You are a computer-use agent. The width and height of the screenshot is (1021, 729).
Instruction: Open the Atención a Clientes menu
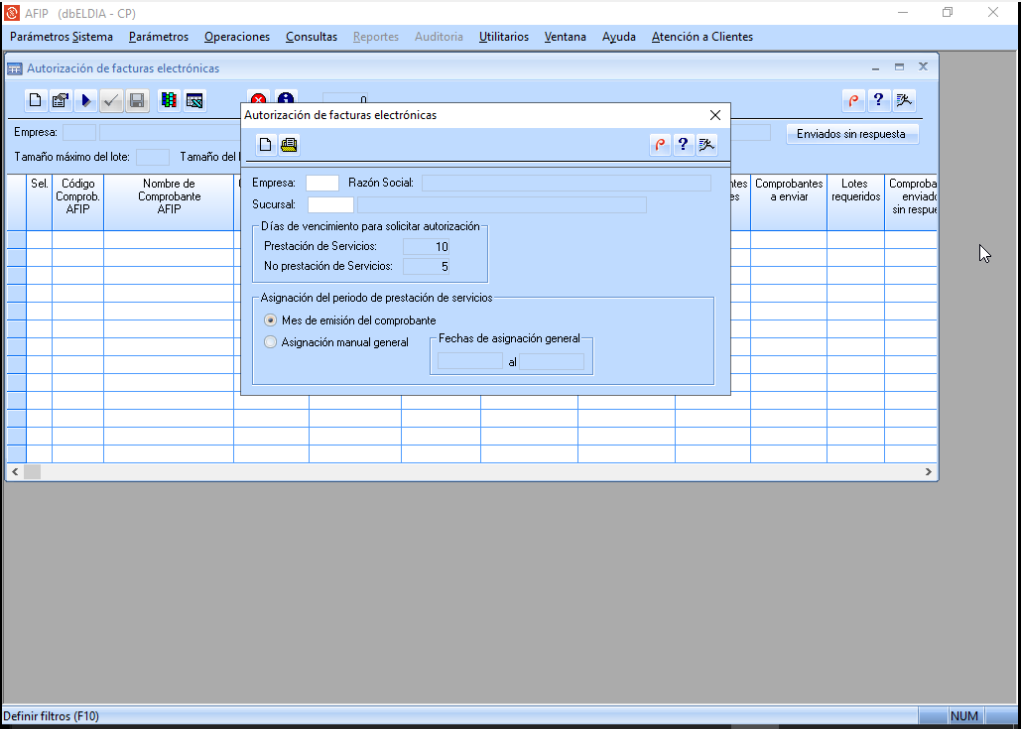pyautogui.click(x=702, y=37)
